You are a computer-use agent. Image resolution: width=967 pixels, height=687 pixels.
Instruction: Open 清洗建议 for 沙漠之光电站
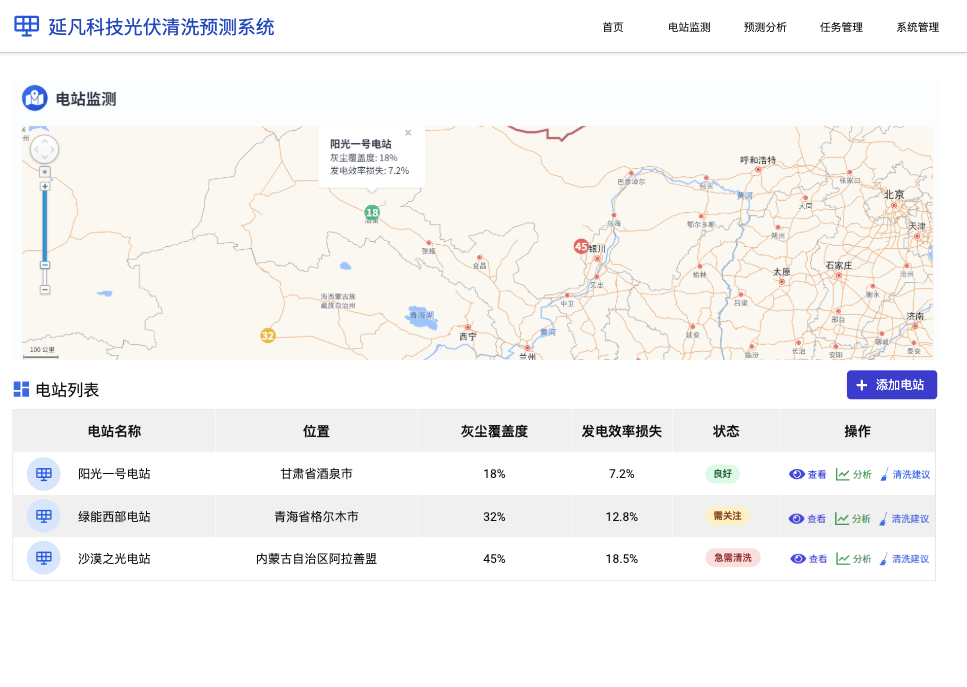904,559
